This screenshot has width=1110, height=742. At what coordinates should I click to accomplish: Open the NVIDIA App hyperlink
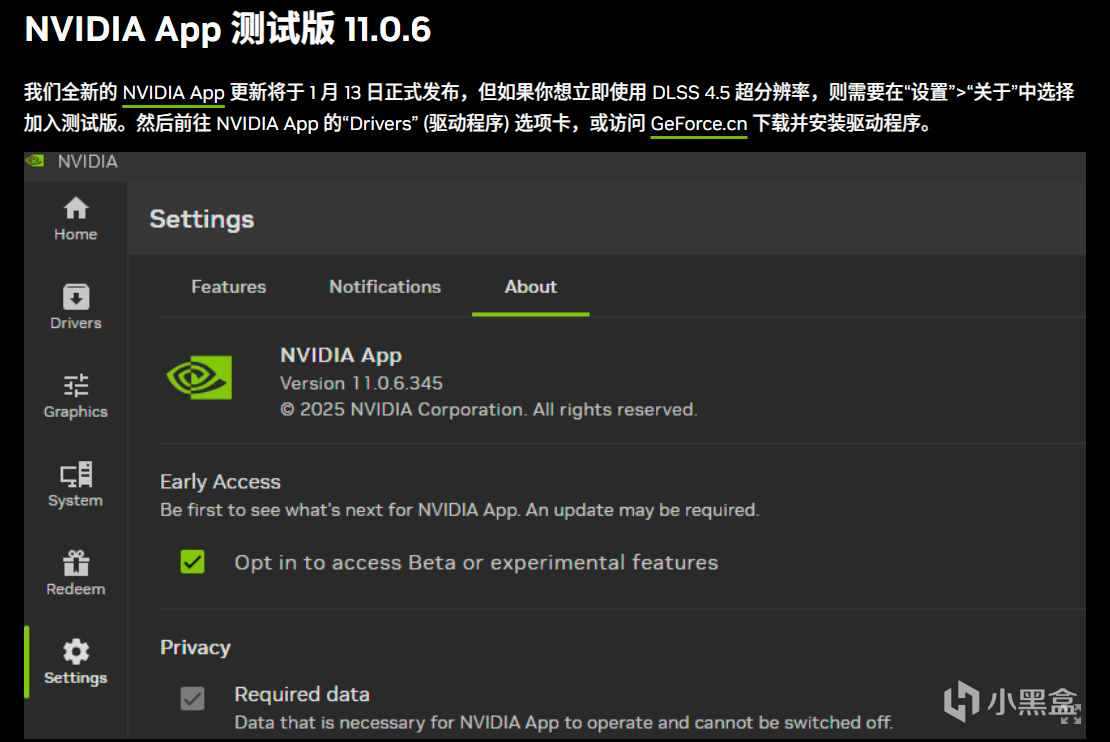(x=174, y=93)
